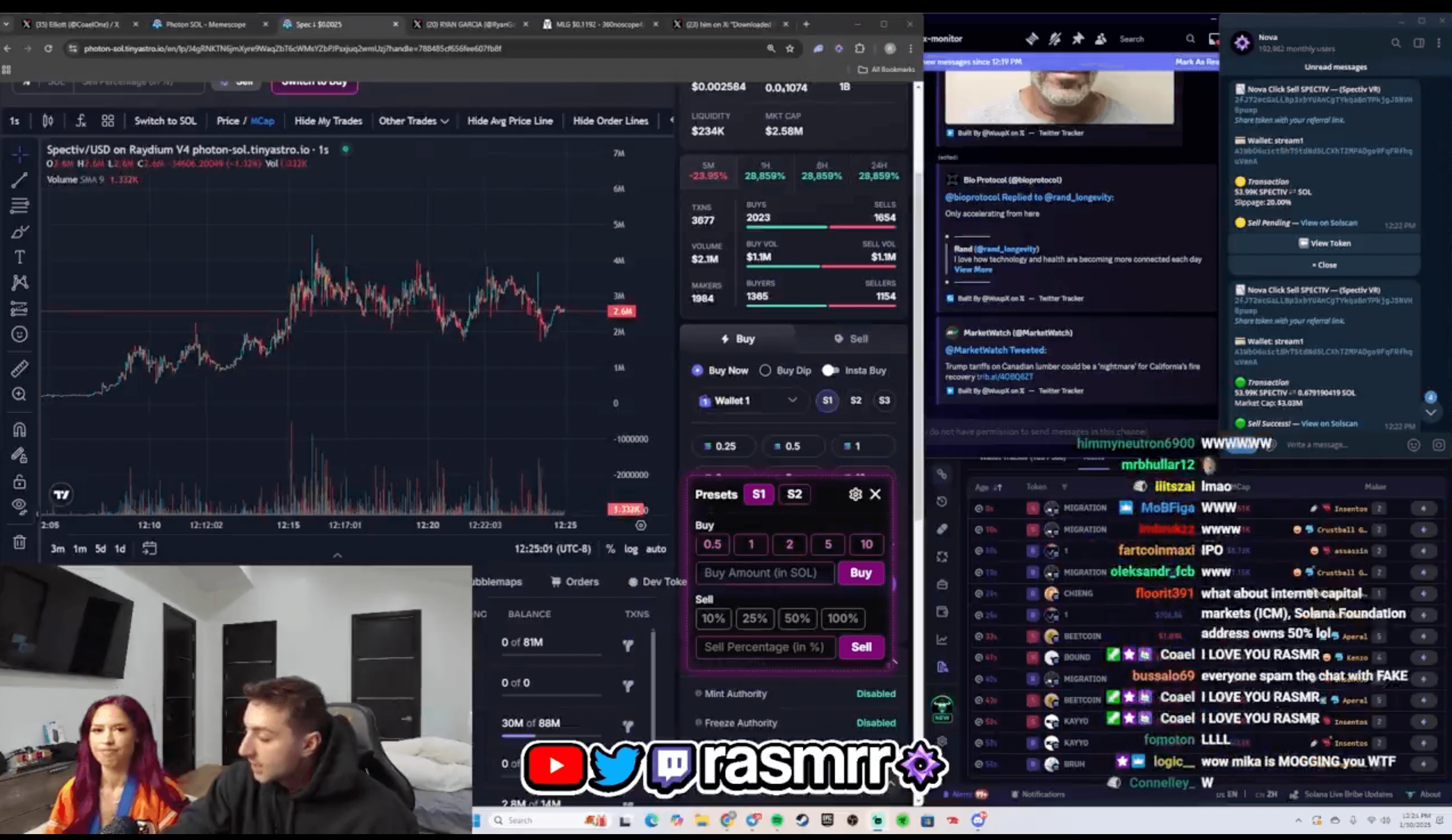The height and width of the screenshot is (840, 1452).
Task: Toggle log scale on chart
Action: click(x=631, y=549)
